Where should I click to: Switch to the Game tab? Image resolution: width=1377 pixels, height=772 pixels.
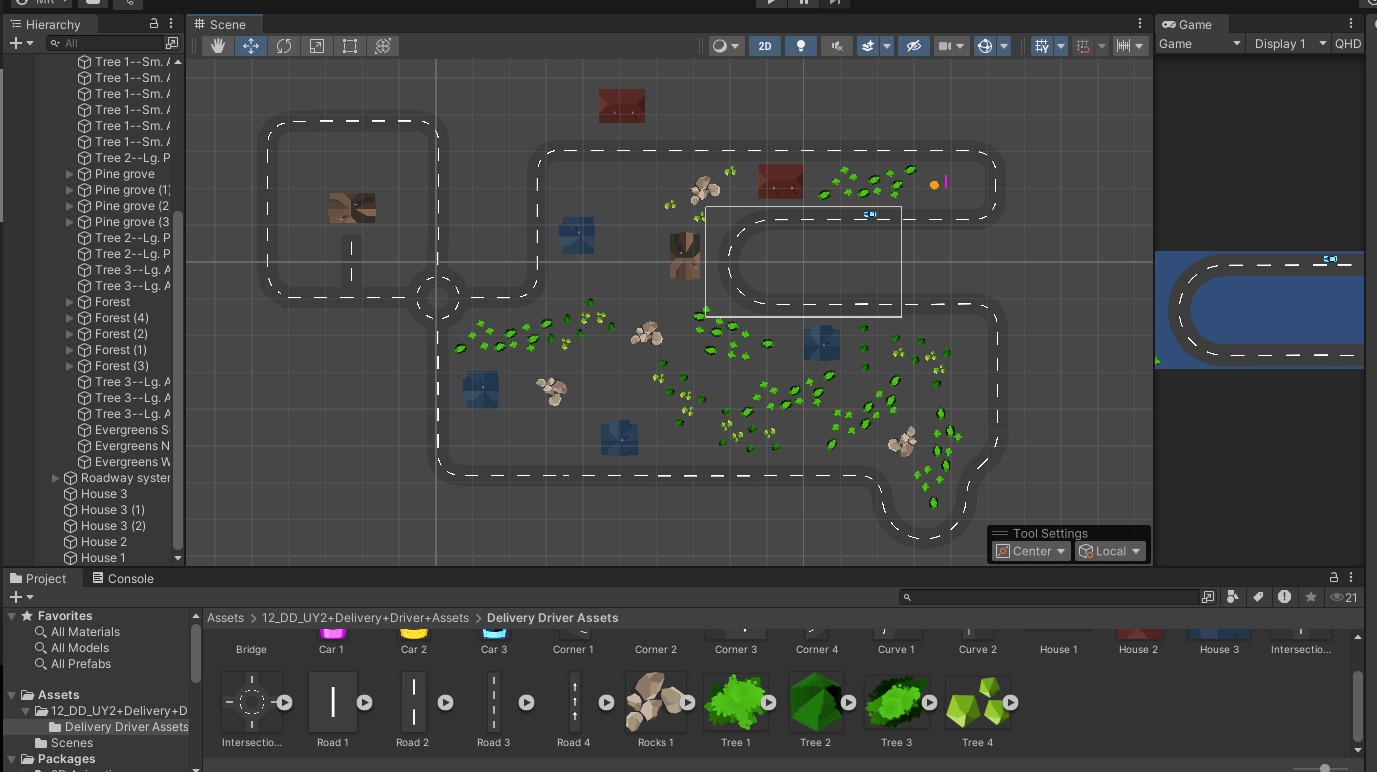1187,24
